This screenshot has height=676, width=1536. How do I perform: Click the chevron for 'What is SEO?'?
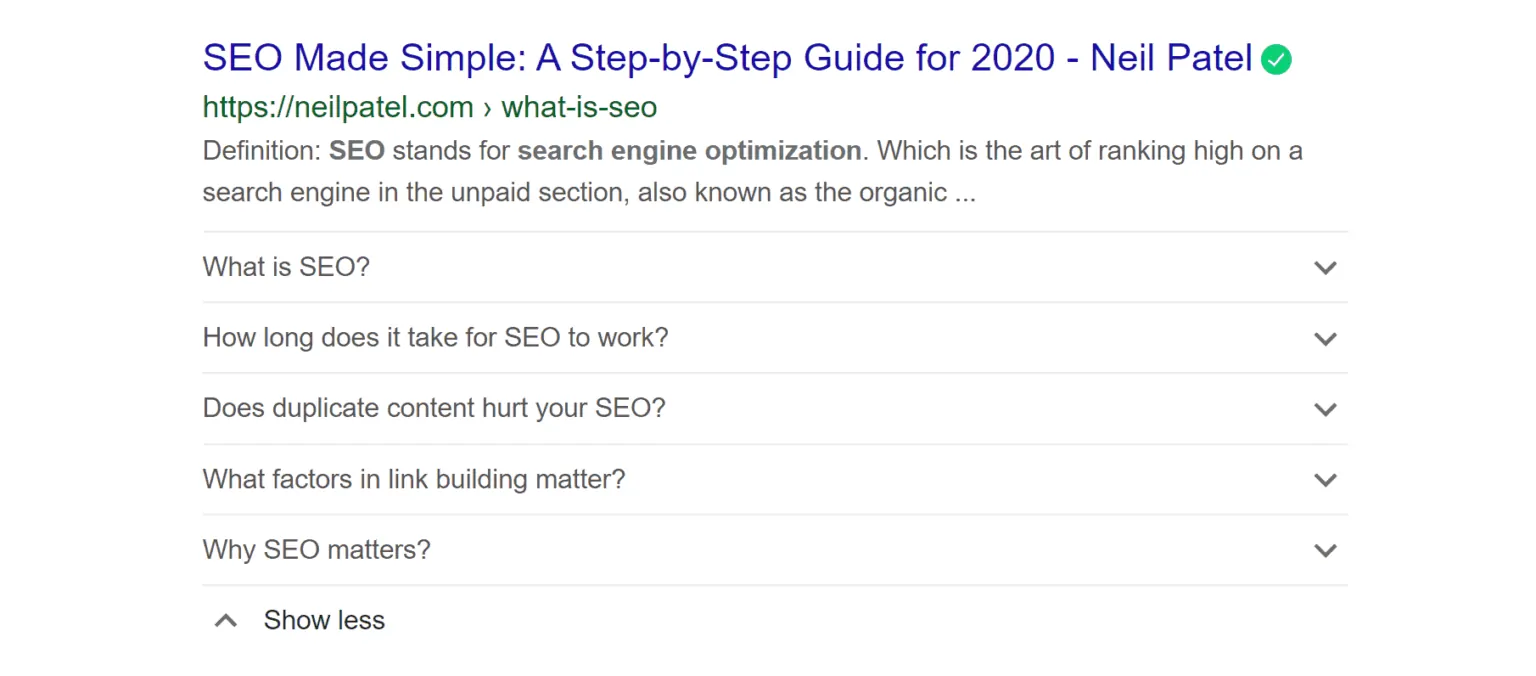(1325, 268)
